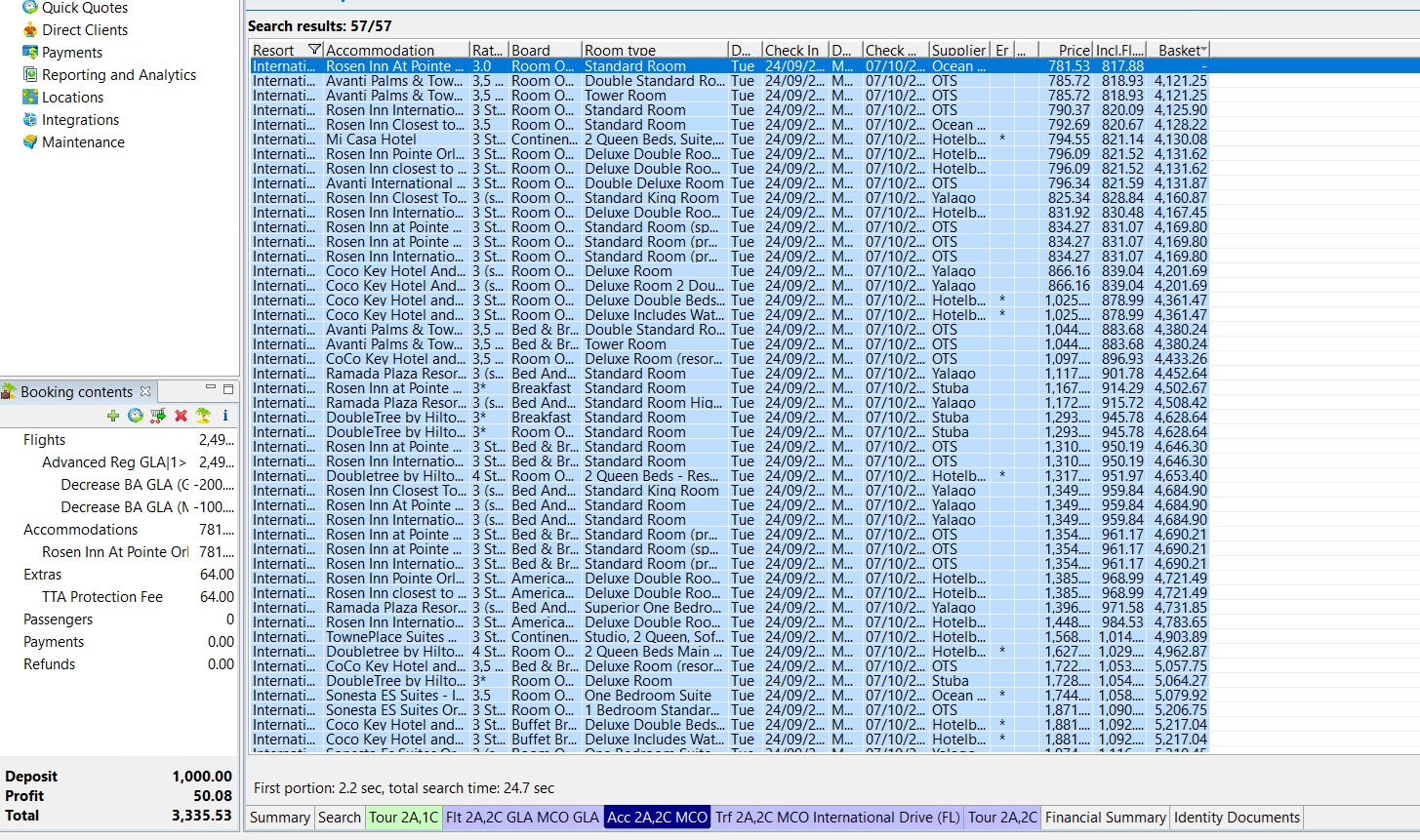This screenshot has width=1420, height=840.
Task: Switch to the Summary tab
Action: [280, 818]
